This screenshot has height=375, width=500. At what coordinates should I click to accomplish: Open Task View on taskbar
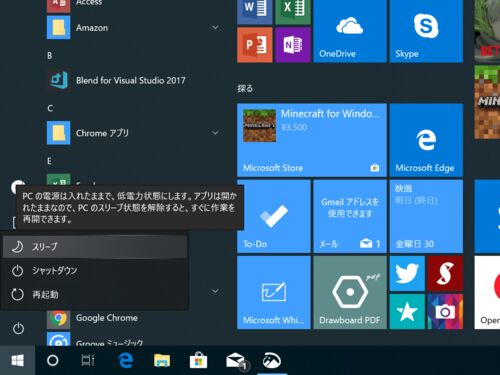(88, 360)
